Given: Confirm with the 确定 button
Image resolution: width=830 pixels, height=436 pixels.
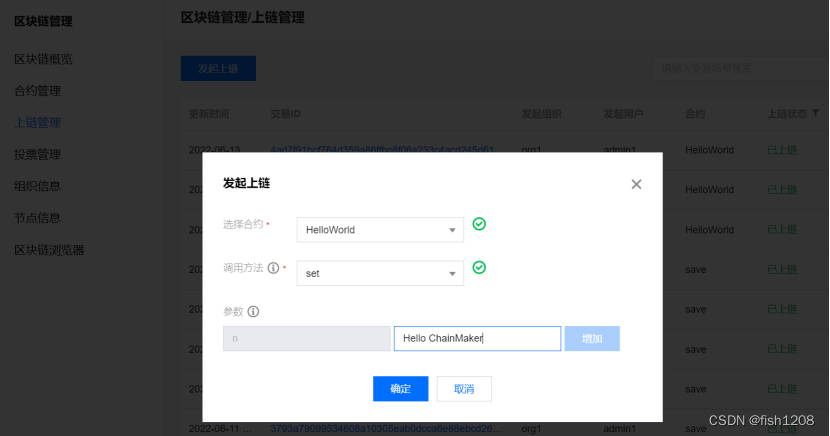Looking at the screenshot, I should coord(400,389).
